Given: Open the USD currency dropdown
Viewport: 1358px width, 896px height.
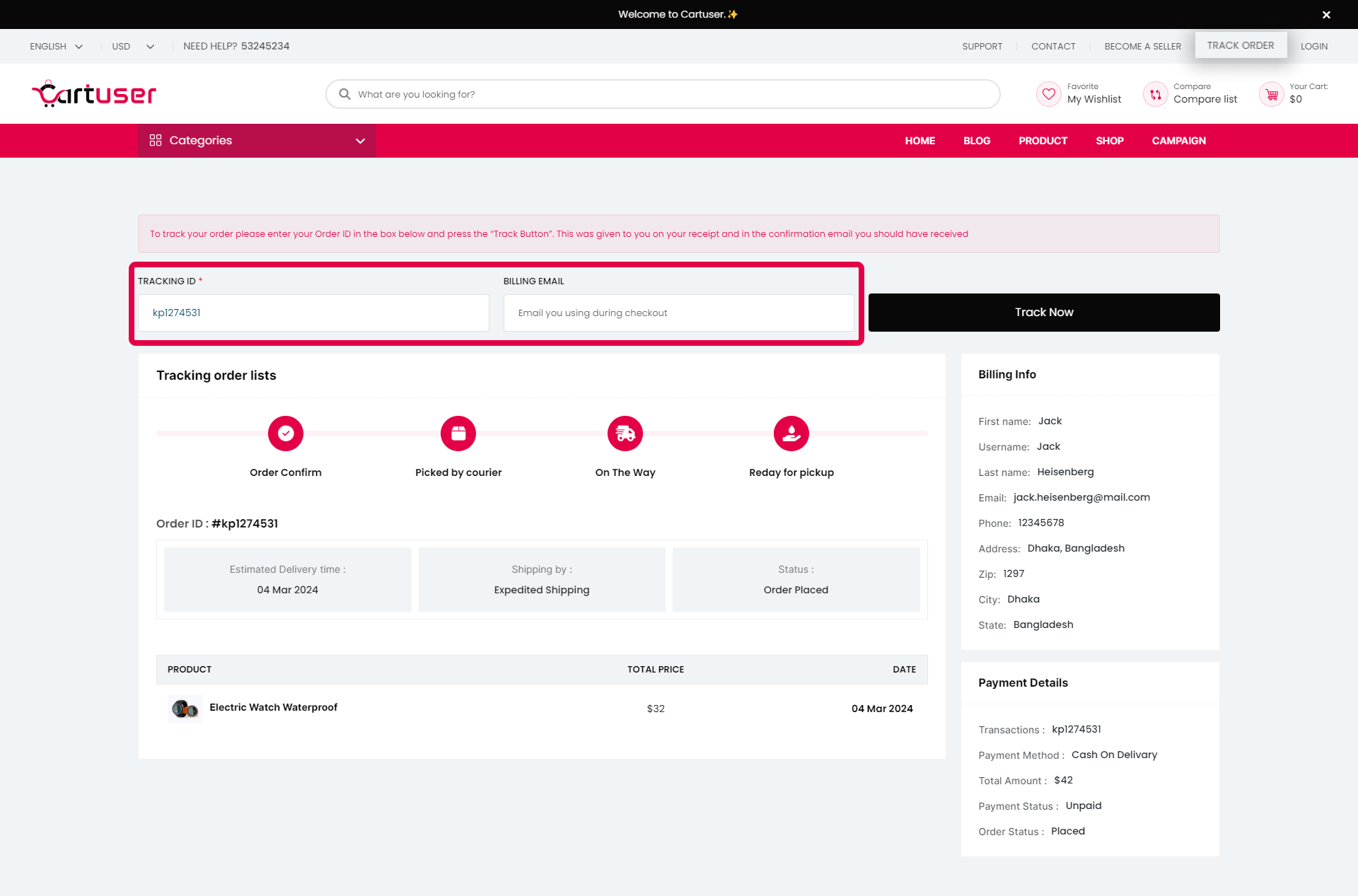Looking at the screenshot, I should tap(132, 47).
